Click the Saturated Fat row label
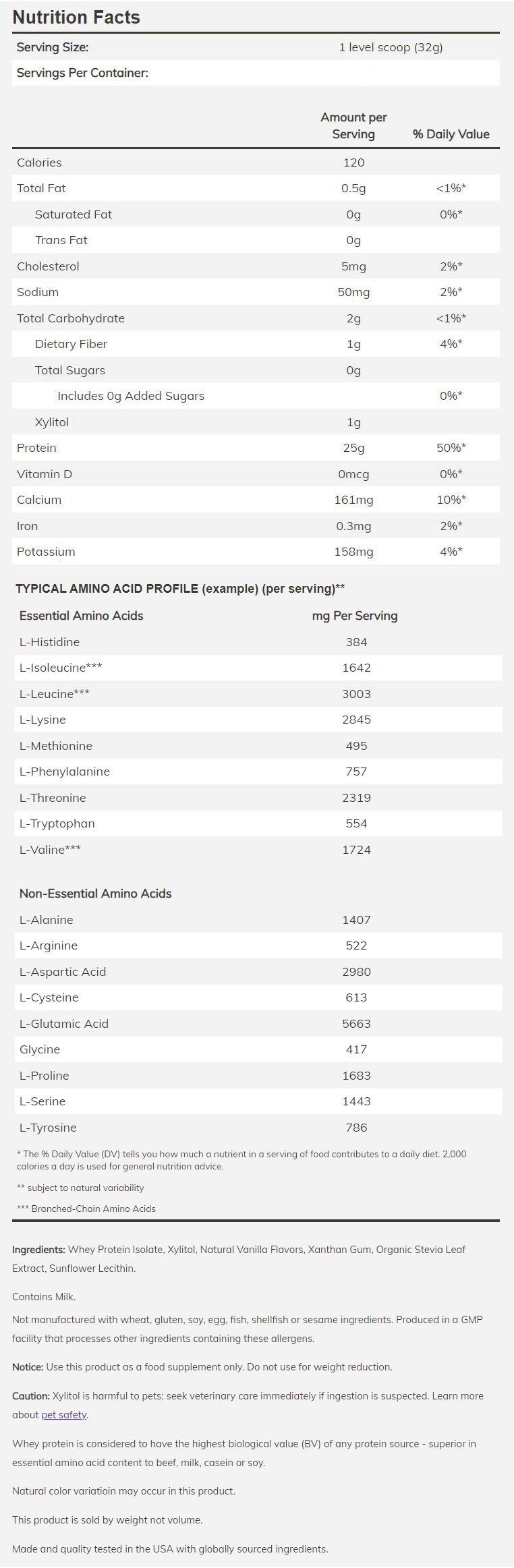Screen dimensions: 514x1568 tap(73, 214)
